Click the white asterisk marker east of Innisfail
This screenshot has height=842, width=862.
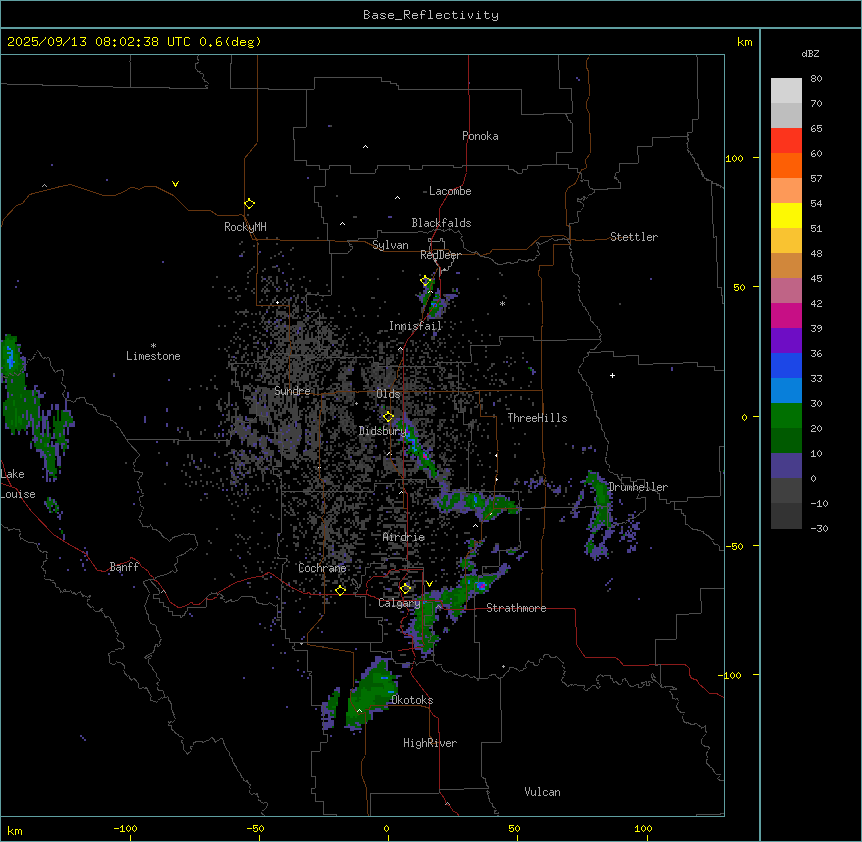(x=502, y=303)
